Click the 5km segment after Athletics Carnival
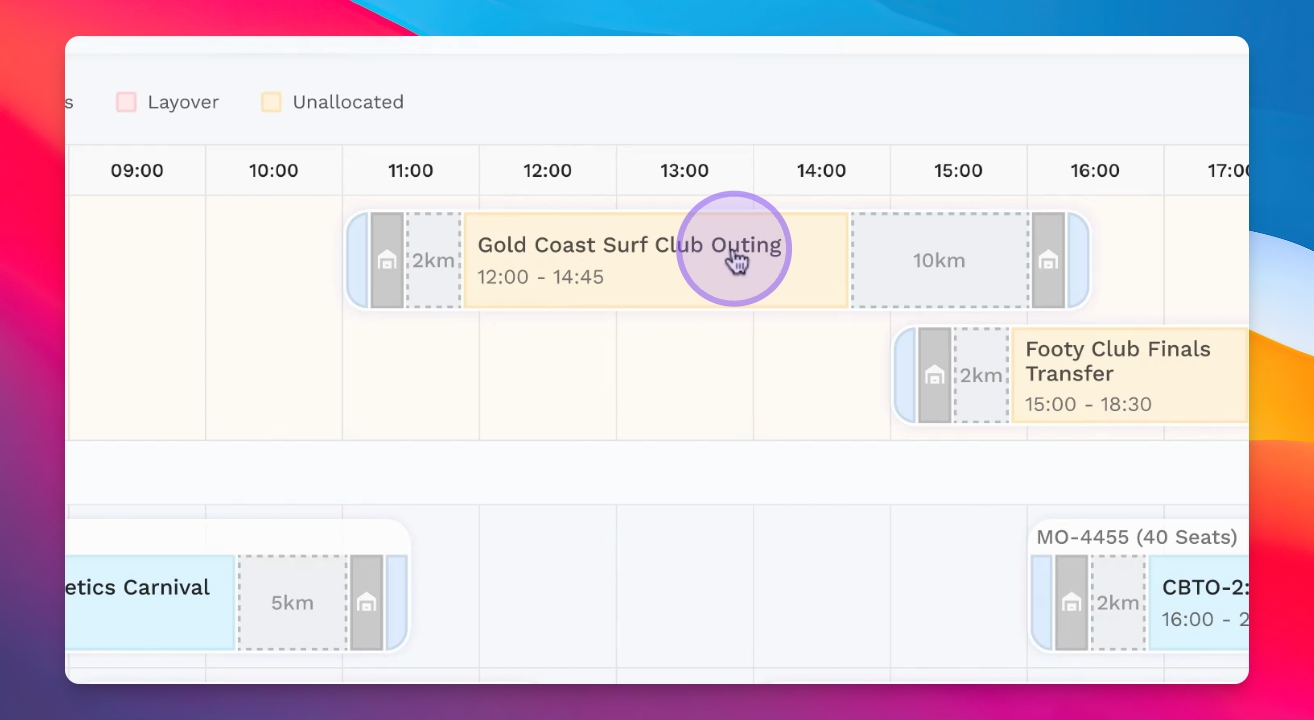Image resolution: width=1314 pixels, height=720 pixels. [292, 602]
